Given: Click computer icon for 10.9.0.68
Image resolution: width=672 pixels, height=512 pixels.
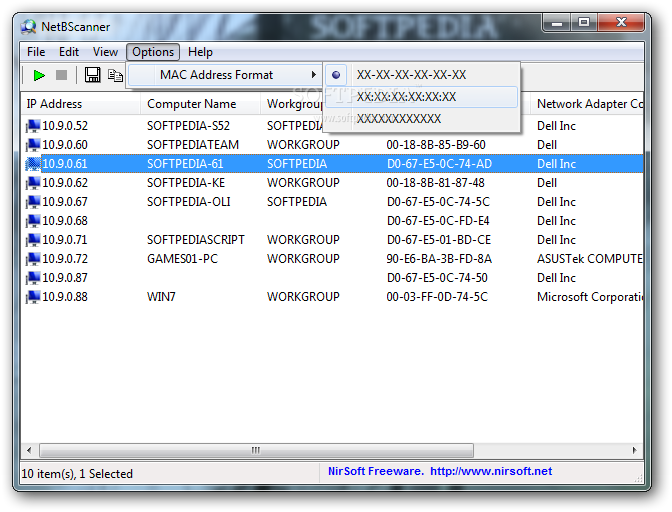Looking at the screenshot, I should tap(33, 221).
